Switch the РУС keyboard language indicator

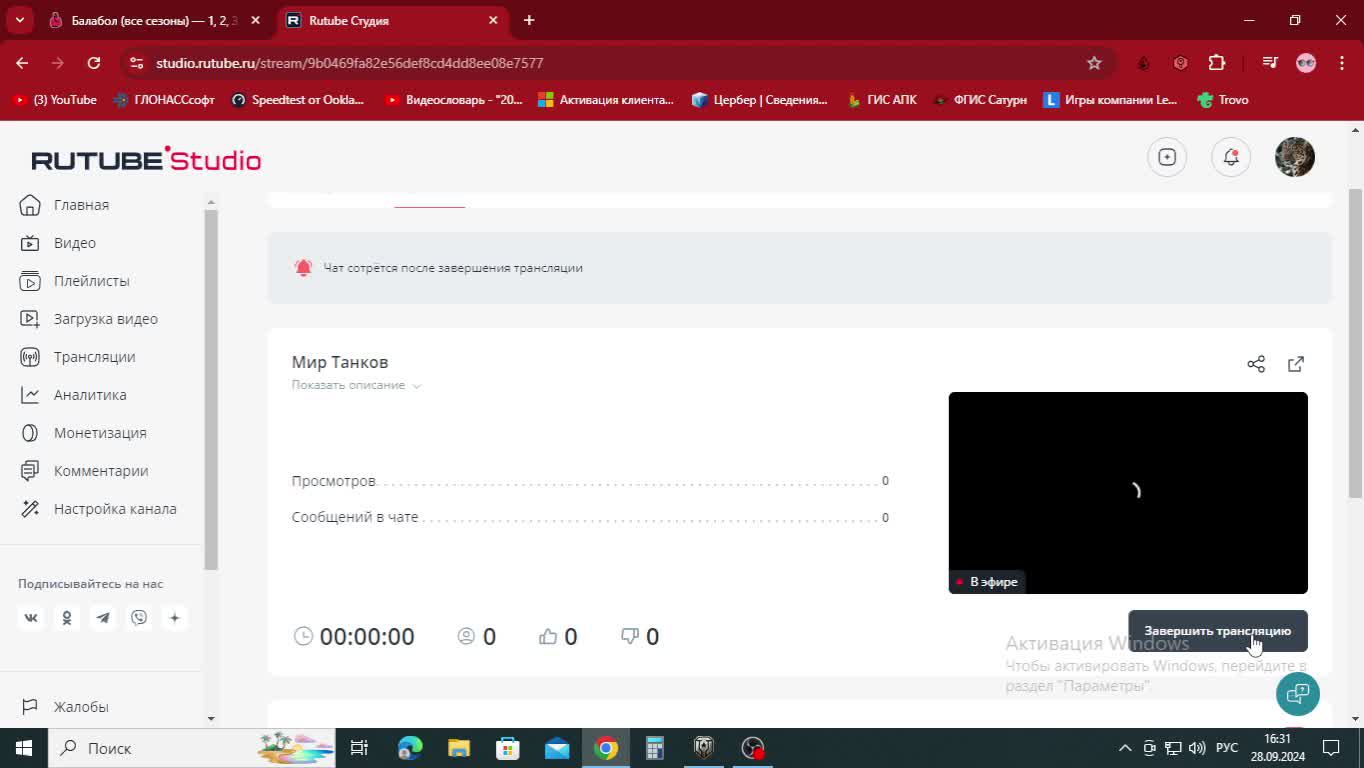pos(1227,748)
